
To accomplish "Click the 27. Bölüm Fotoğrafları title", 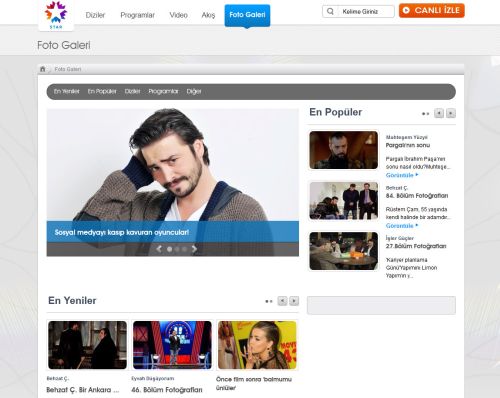I will pyautogui.click(x=416, y=246).
